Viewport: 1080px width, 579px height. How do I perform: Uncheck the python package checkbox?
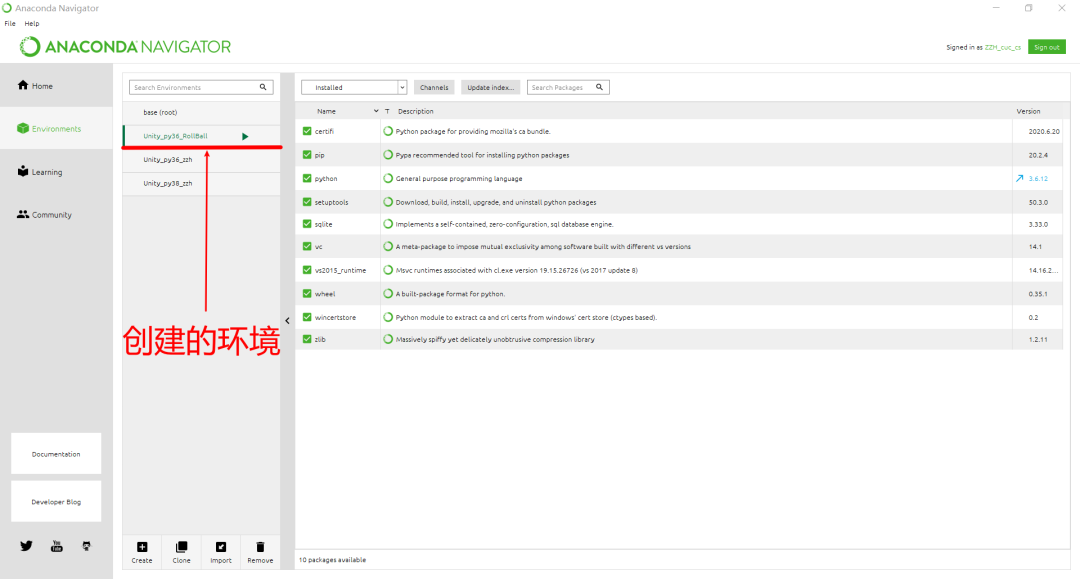point(307,178)
